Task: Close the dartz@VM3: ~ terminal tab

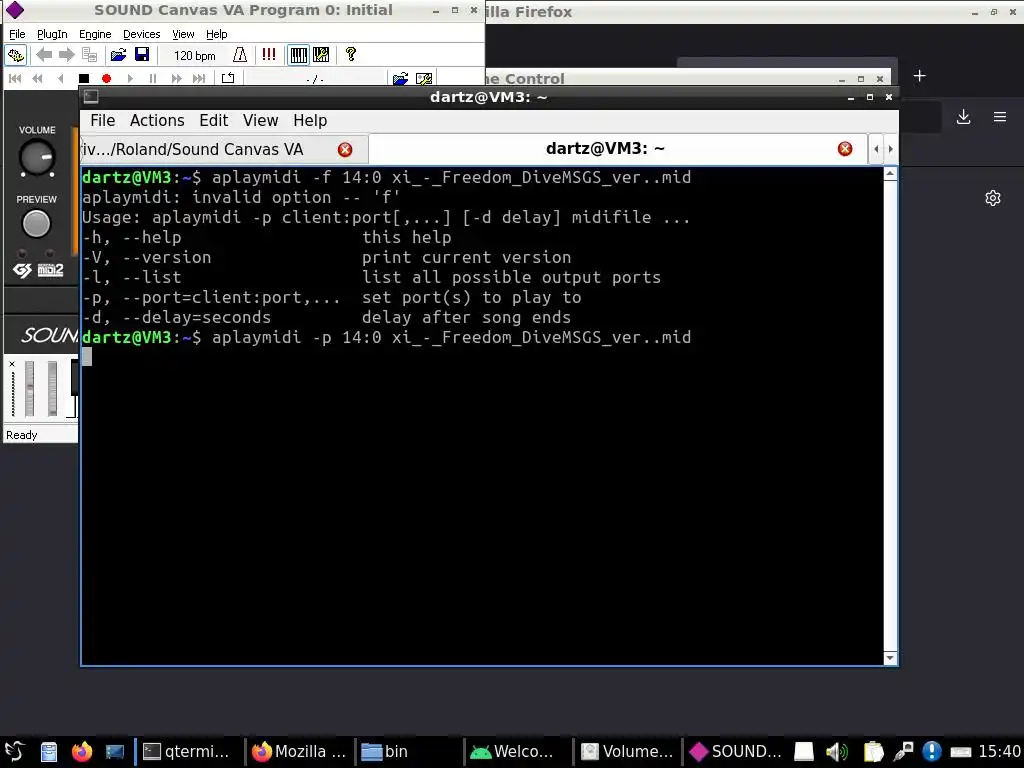Action: 844,149
